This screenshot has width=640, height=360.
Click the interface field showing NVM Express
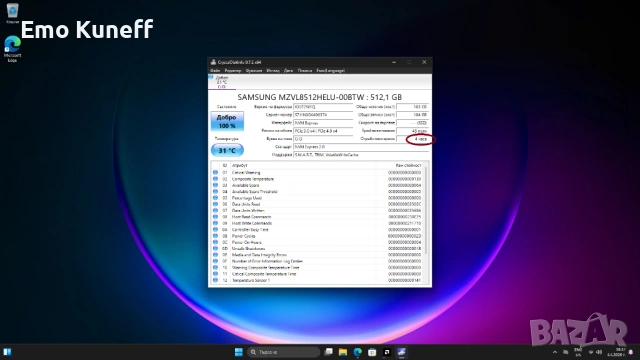tap(323, 123)
